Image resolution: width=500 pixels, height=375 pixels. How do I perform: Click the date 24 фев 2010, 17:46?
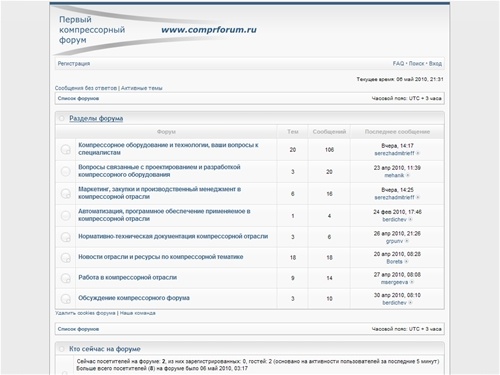[397, 212]
